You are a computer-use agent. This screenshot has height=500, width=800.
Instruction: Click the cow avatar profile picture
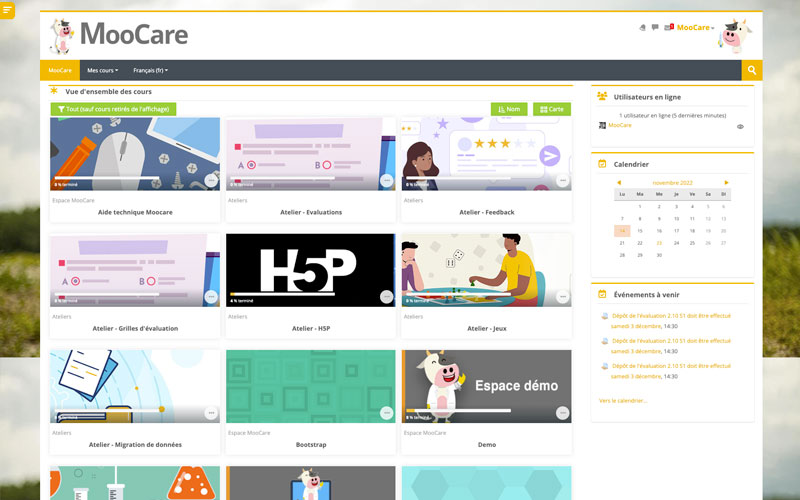[735, 36]
